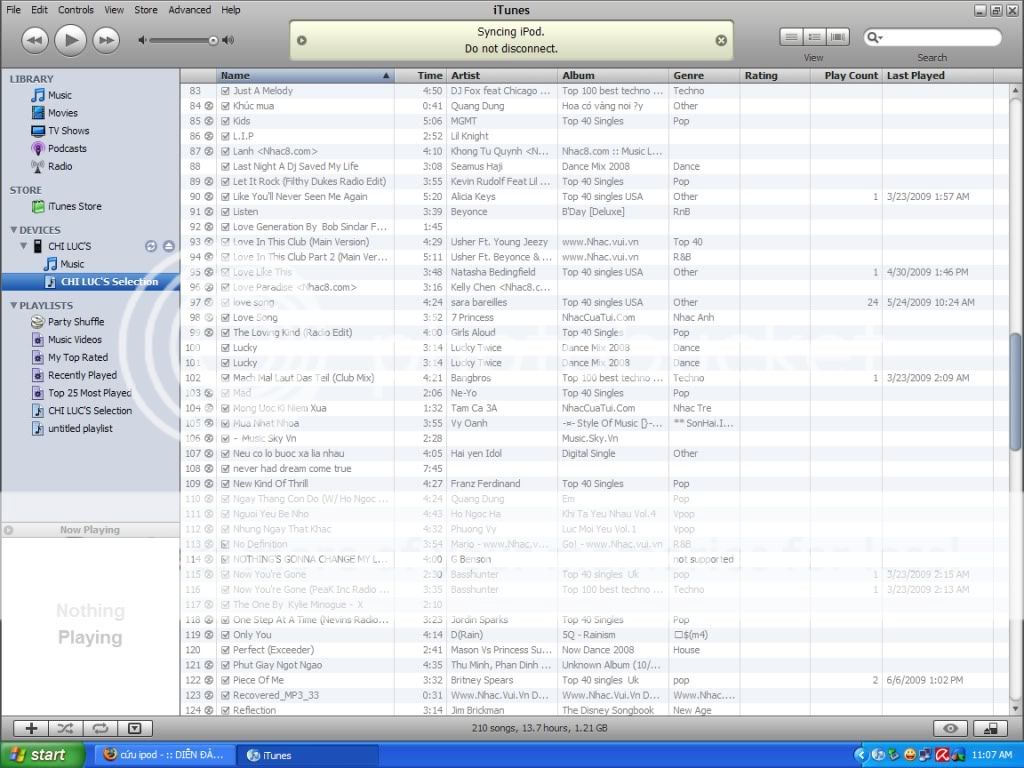Screen dimensions: 1024x768
Task: Open the Controls menu
Action: 76,10
